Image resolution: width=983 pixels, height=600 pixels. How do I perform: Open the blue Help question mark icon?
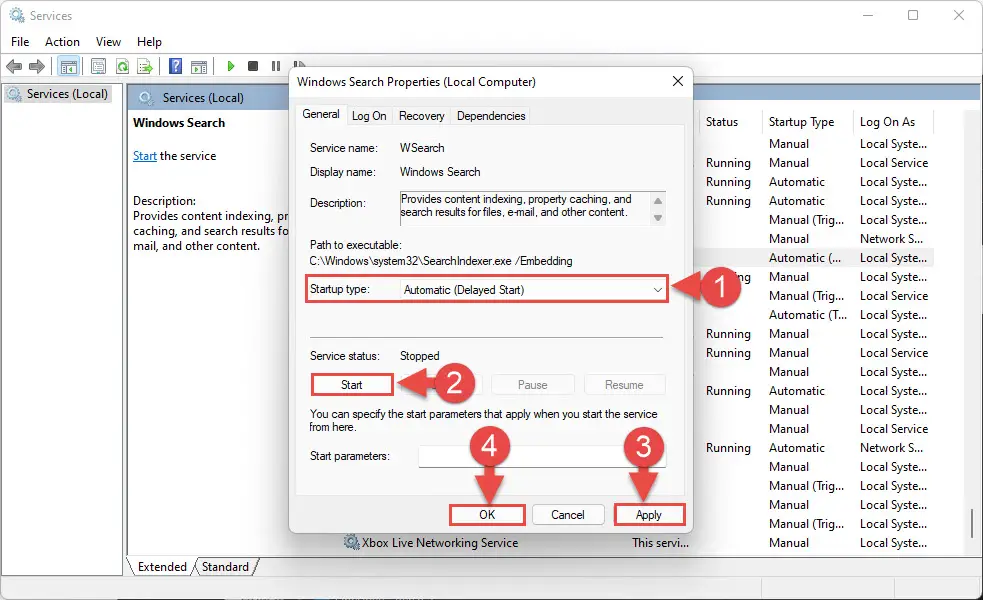point(176,66)
